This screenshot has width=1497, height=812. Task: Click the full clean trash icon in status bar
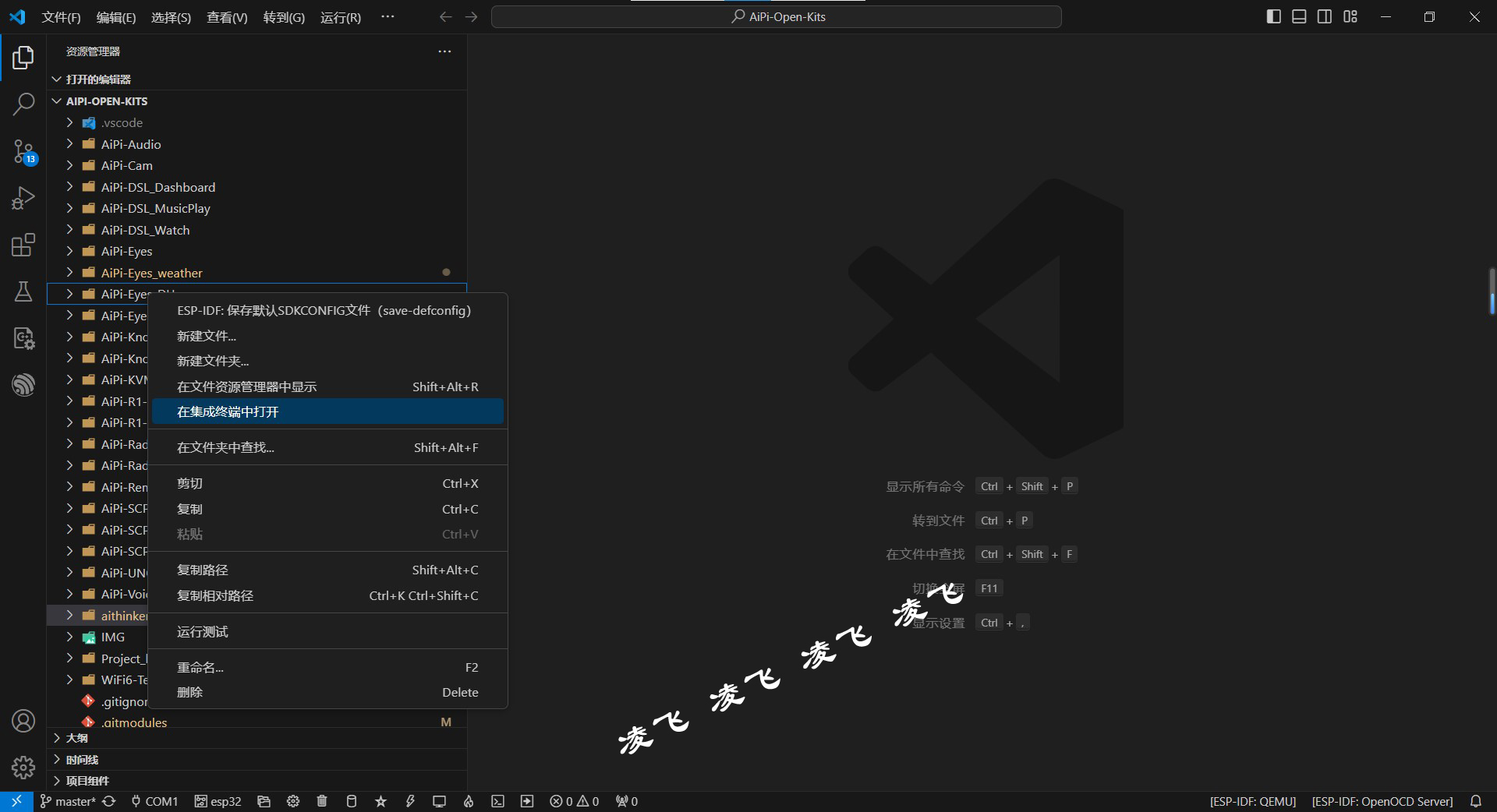[x=322, y=801]
